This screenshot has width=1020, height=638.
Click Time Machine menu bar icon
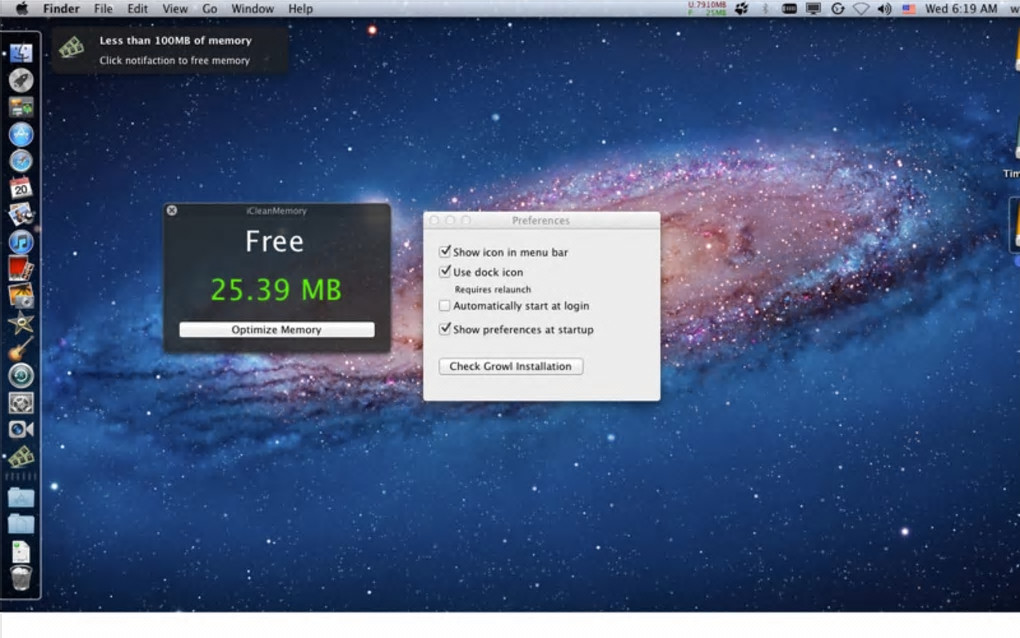pos(838,8)
